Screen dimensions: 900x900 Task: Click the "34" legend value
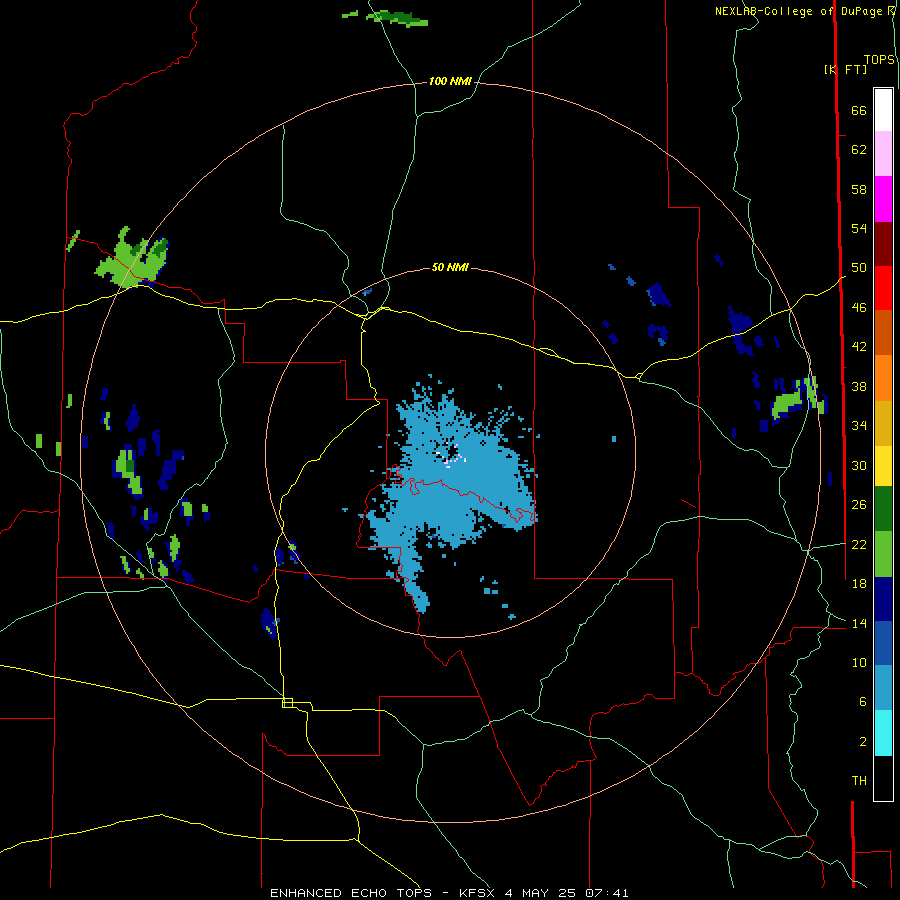coord(859,426)
